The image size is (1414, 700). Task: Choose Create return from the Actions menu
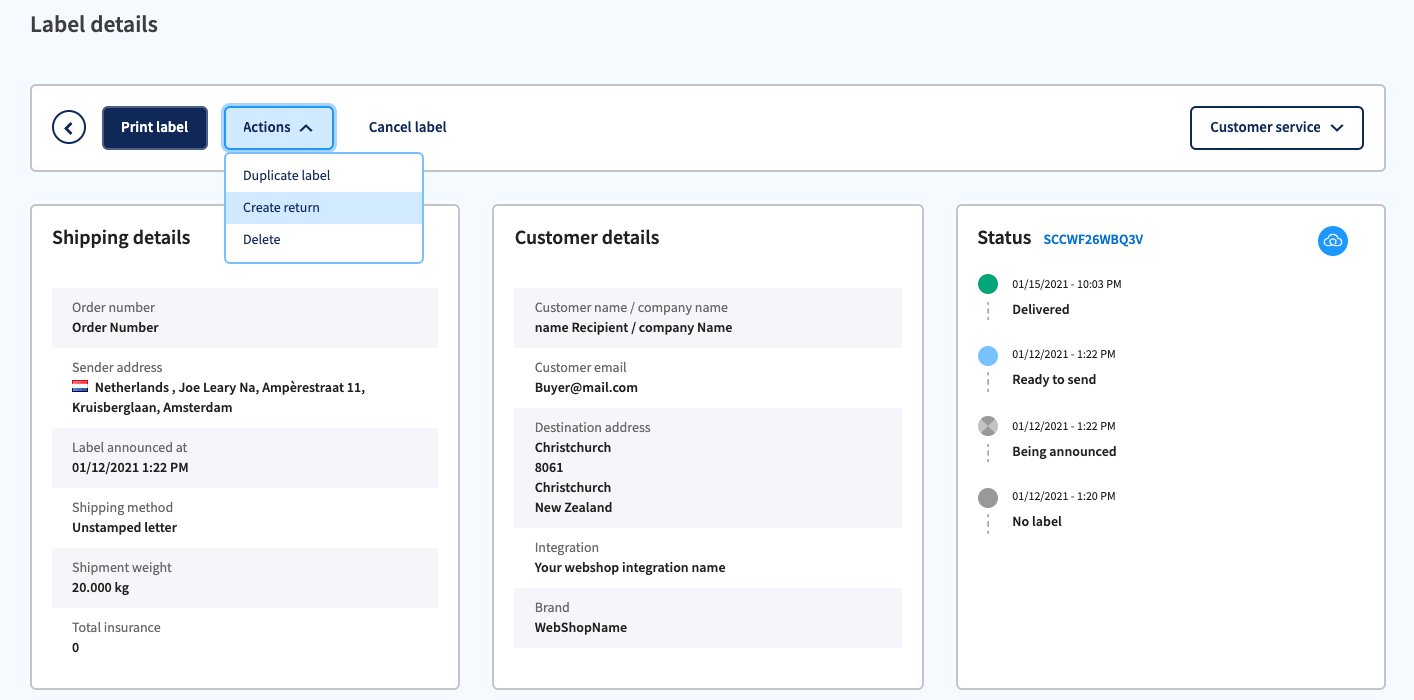(x=279, y=207)
